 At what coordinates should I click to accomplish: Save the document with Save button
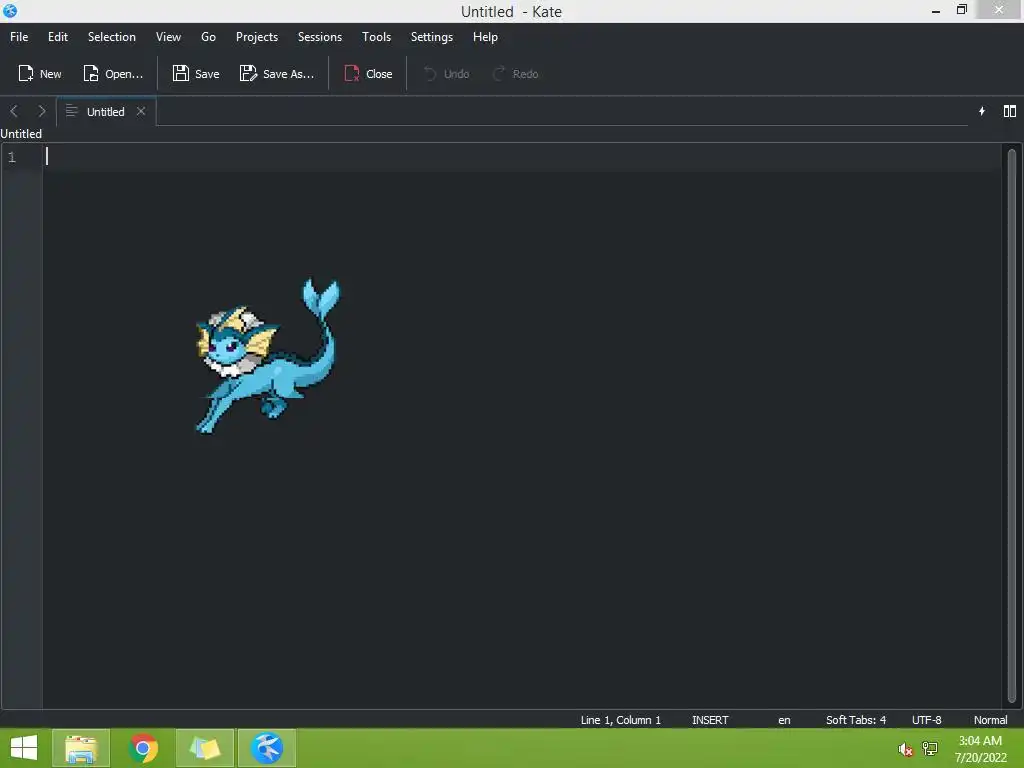196,74
